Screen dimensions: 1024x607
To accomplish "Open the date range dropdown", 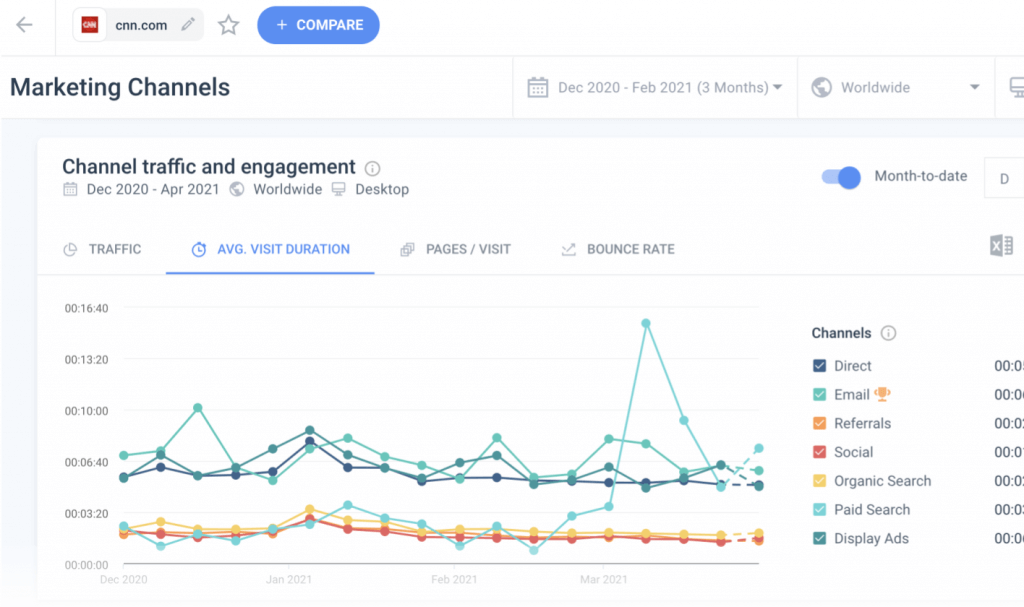I will pyautogui.click(x=780, y=87).
